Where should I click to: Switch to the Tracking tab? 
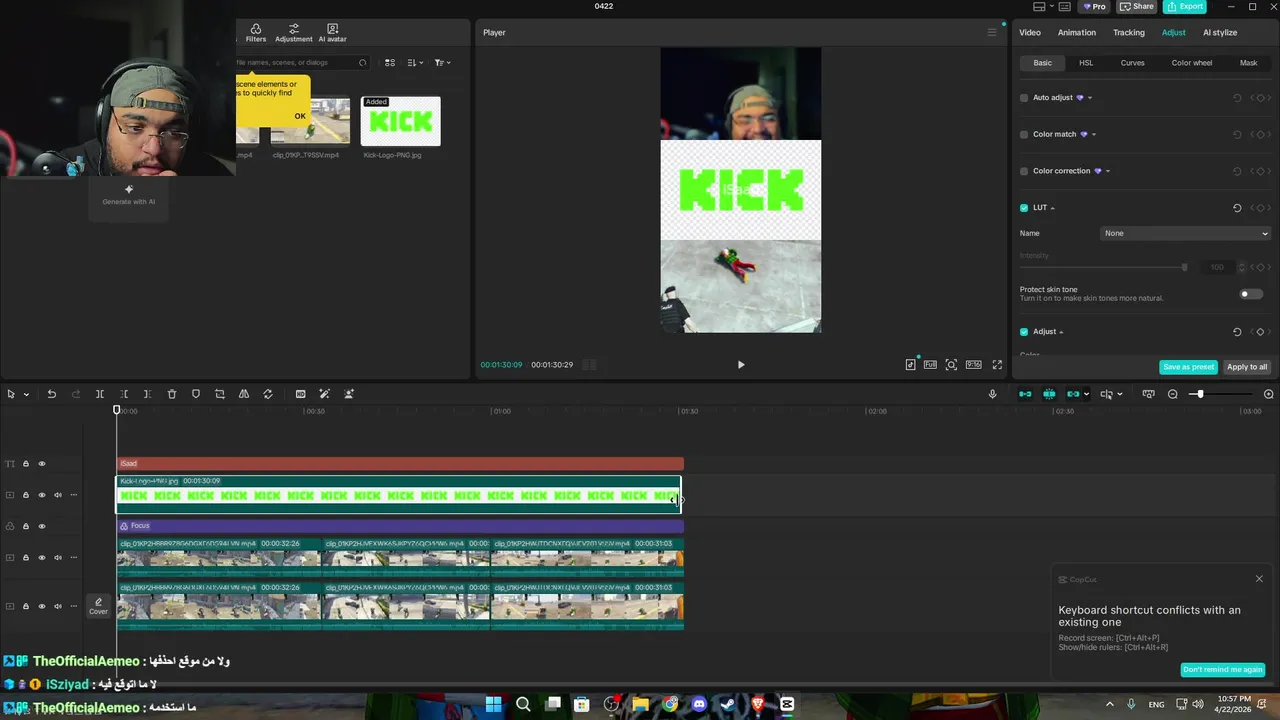click(1129, 32)
